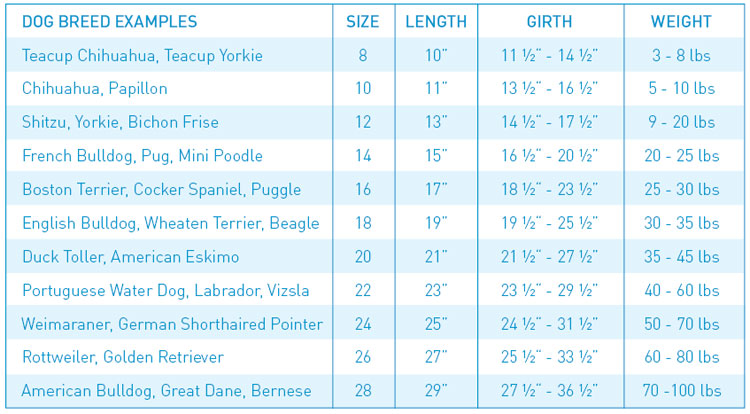
Task: Select the 16 ½" - 20 ½" girth cell
Action: (549, 156)
